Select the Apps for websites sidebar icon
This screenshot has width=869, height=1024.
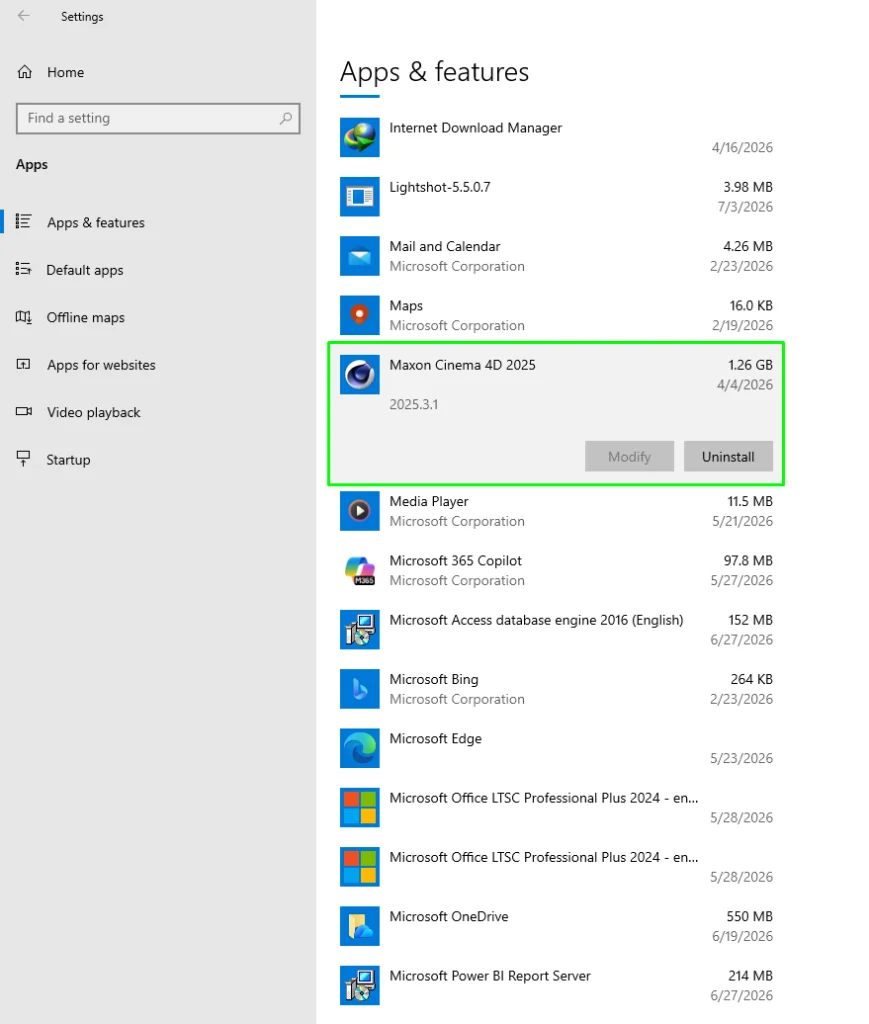coord(24,364)
